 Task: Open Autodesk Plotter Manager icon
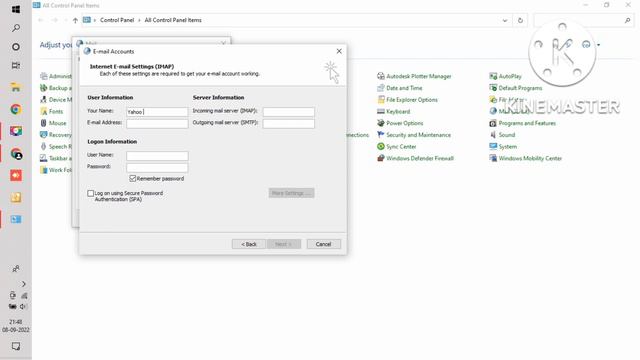tap(380, 76)
